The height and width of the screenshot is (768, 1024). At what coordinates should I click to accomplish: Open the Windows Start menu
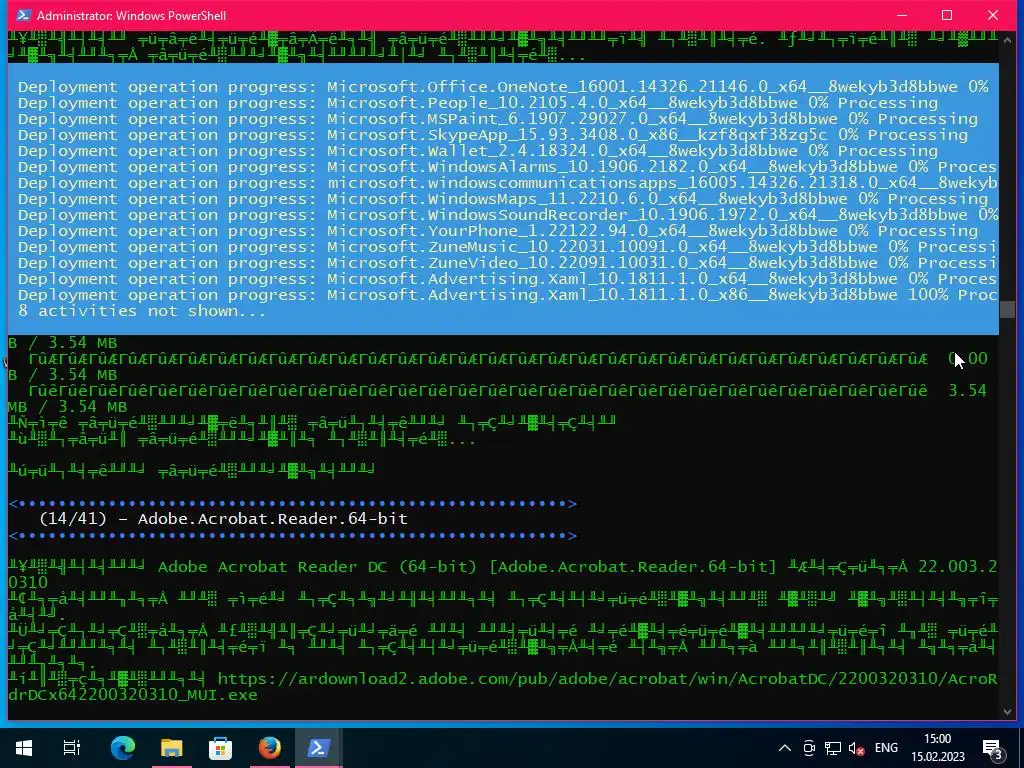(x=24, y=748)
